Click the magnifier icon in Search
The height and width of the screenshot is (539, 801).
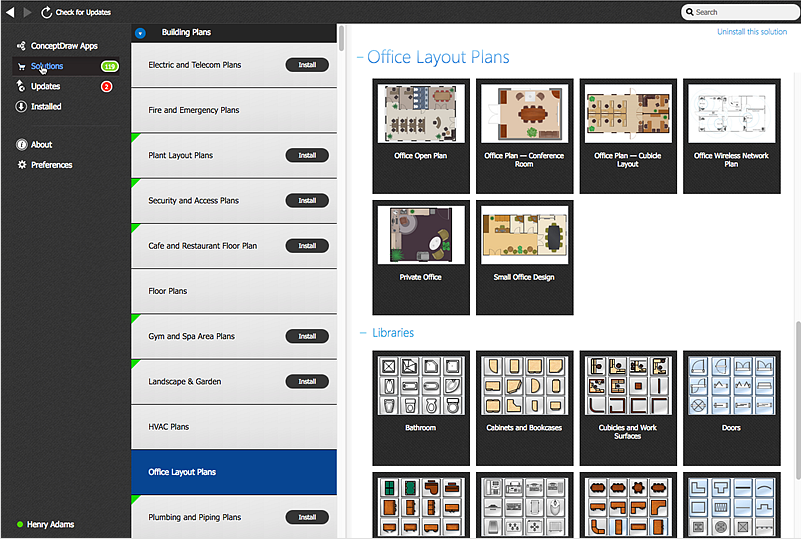point(690,12)
